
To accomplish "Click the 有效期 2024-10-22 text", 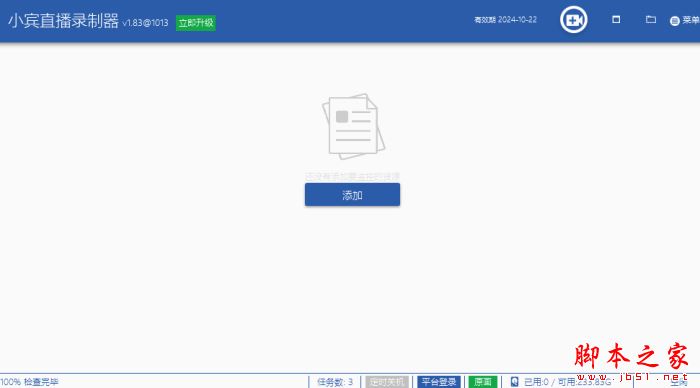I will 505,20.
